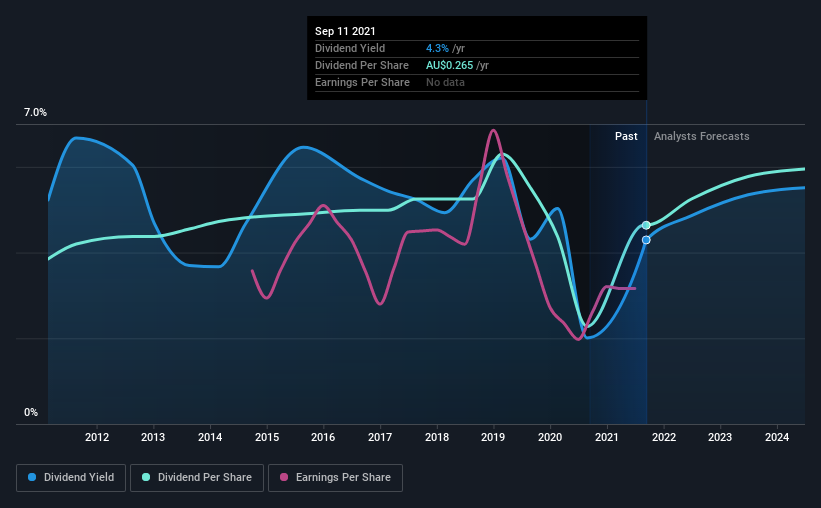Image resolution: width=821 pixels, height=508 pixels.
Task: Click the 'Dividend Per Share' tooltip row label
Action: (x=362, y=65)
